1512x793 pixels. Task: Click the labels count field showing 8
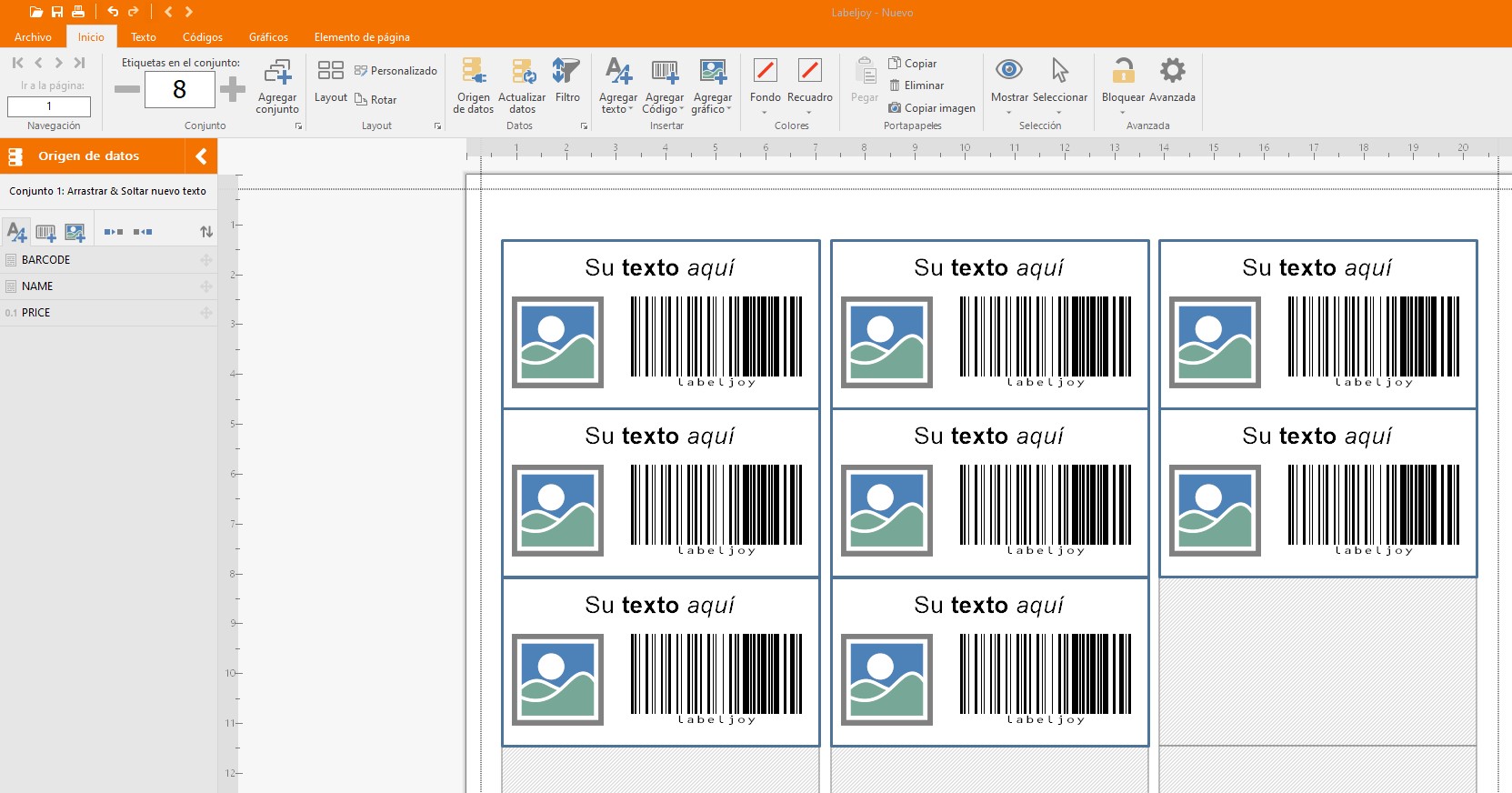pos(180,89)
